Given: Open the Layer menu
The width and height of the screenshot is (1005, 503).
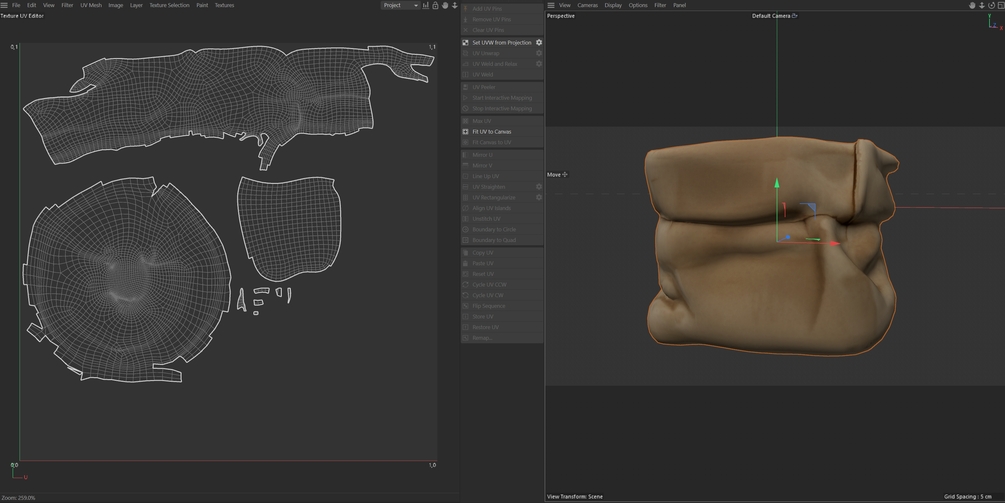Looking at the screenshot, I should click(137, 5).
